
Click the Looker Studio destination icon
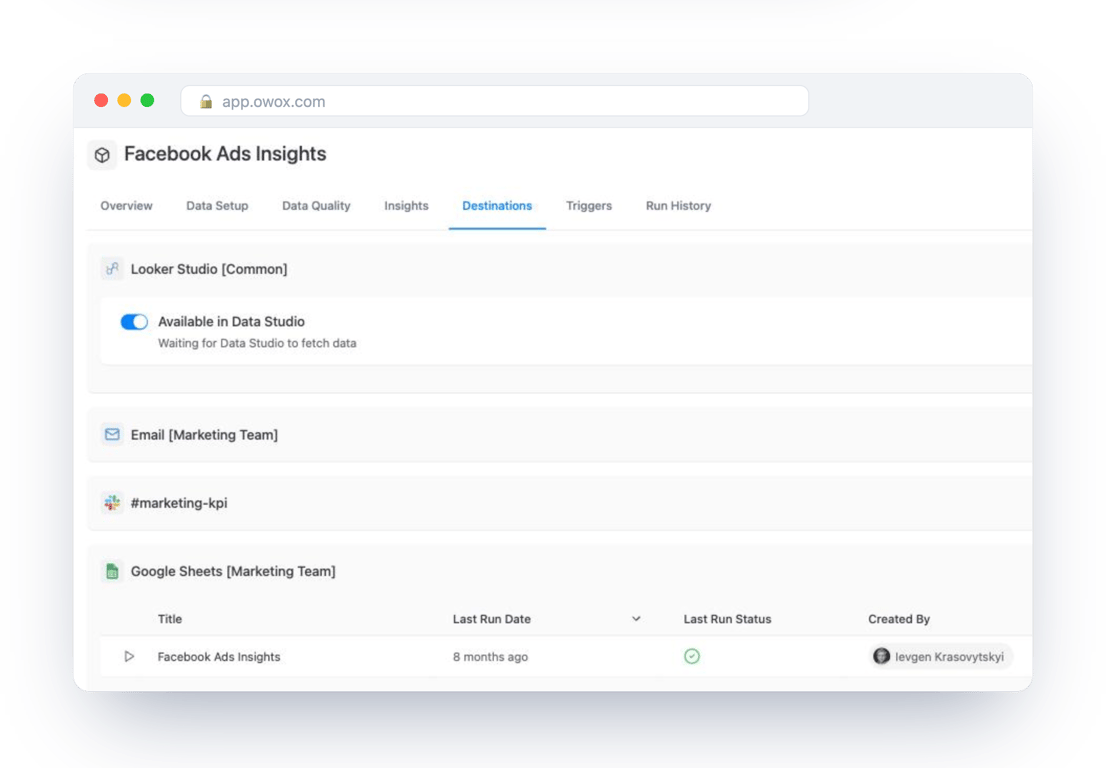[x=112, y=269]
